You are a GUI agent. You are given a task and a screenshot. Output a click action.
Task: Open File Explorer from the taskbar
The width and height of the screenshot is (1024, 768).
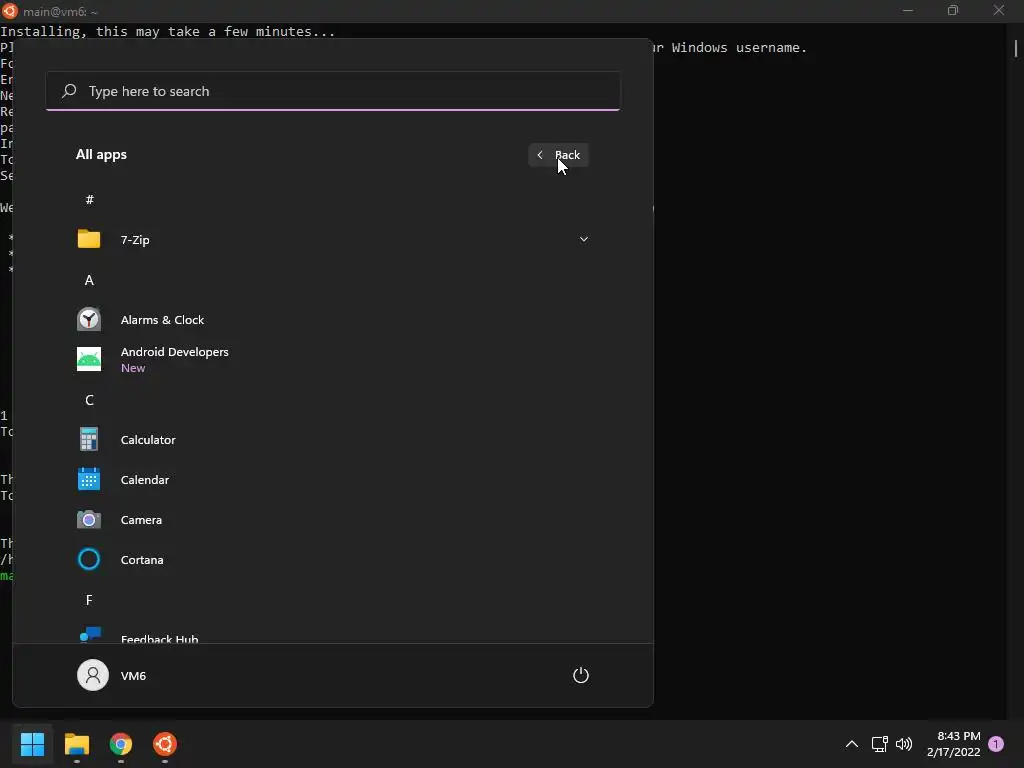[76, 744]
